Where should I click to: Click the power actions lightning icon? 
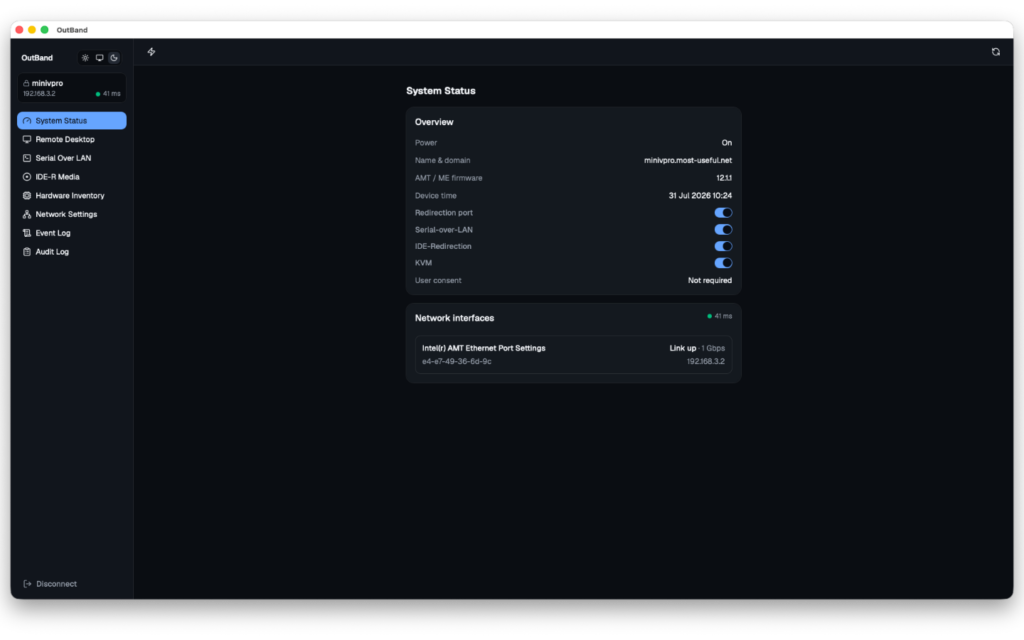point(152,52)
